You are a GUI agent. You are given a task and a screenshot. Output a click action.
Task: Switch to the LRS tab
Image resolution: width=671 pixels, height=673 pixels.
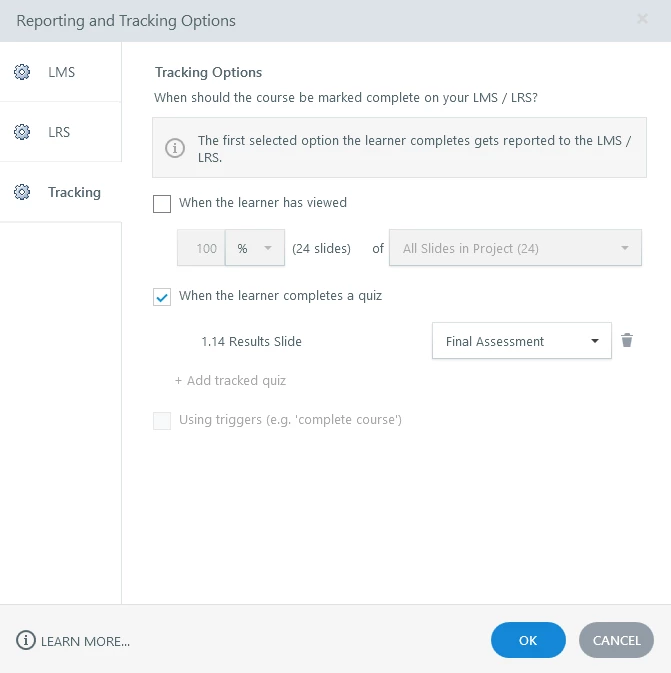(x=59, y=132)
